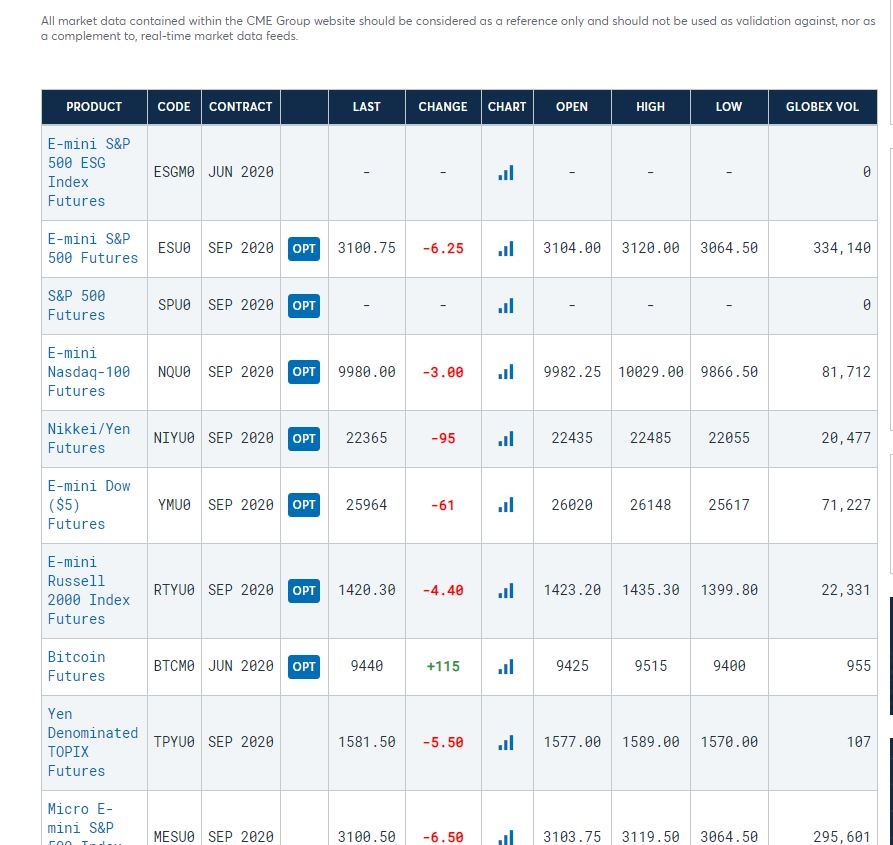Open chart icon in NQU0 row
The height and width of the screenshot is (845, 893).
[x=506, y=372]
